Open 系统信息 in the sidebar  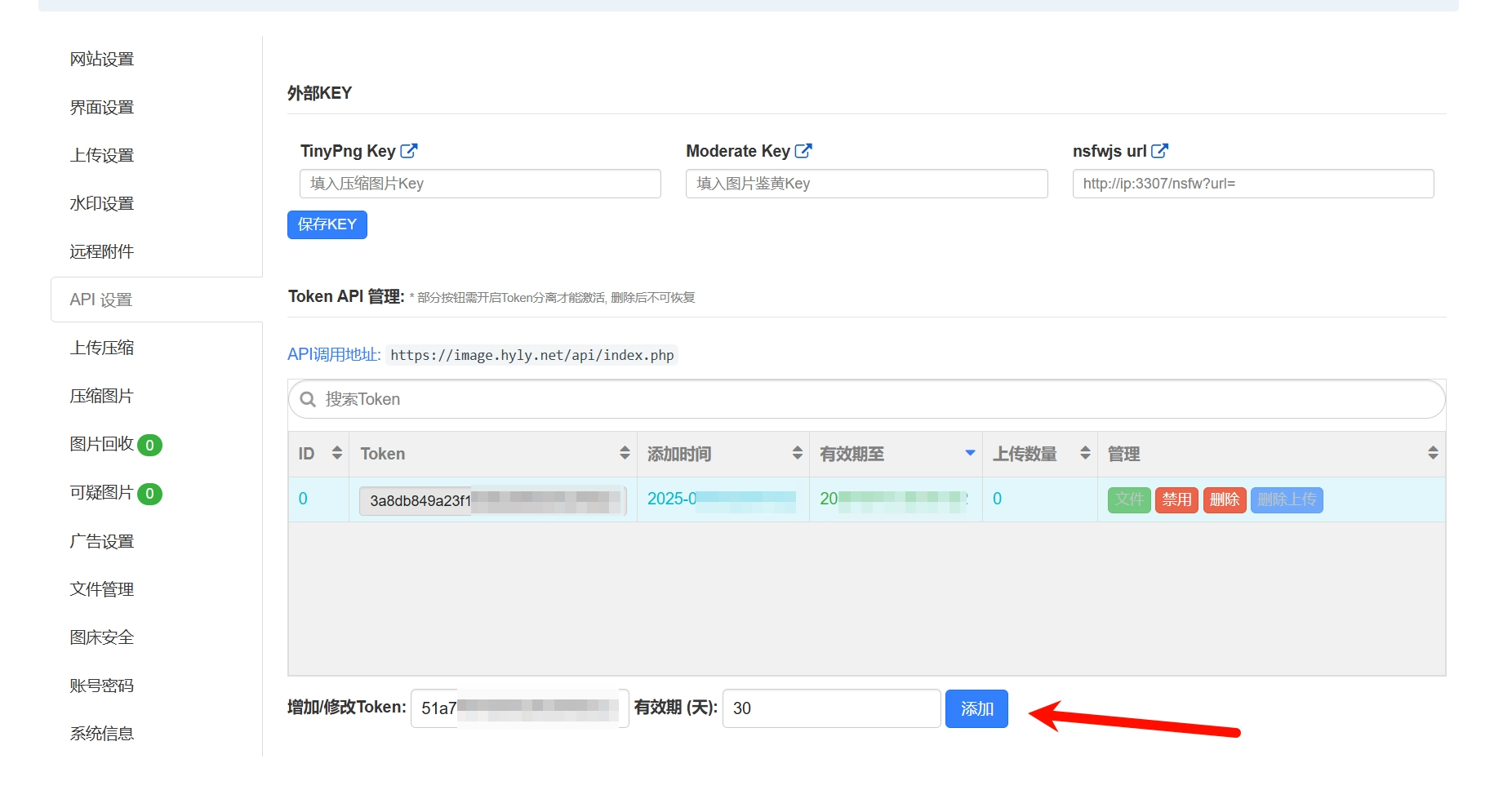102,734
